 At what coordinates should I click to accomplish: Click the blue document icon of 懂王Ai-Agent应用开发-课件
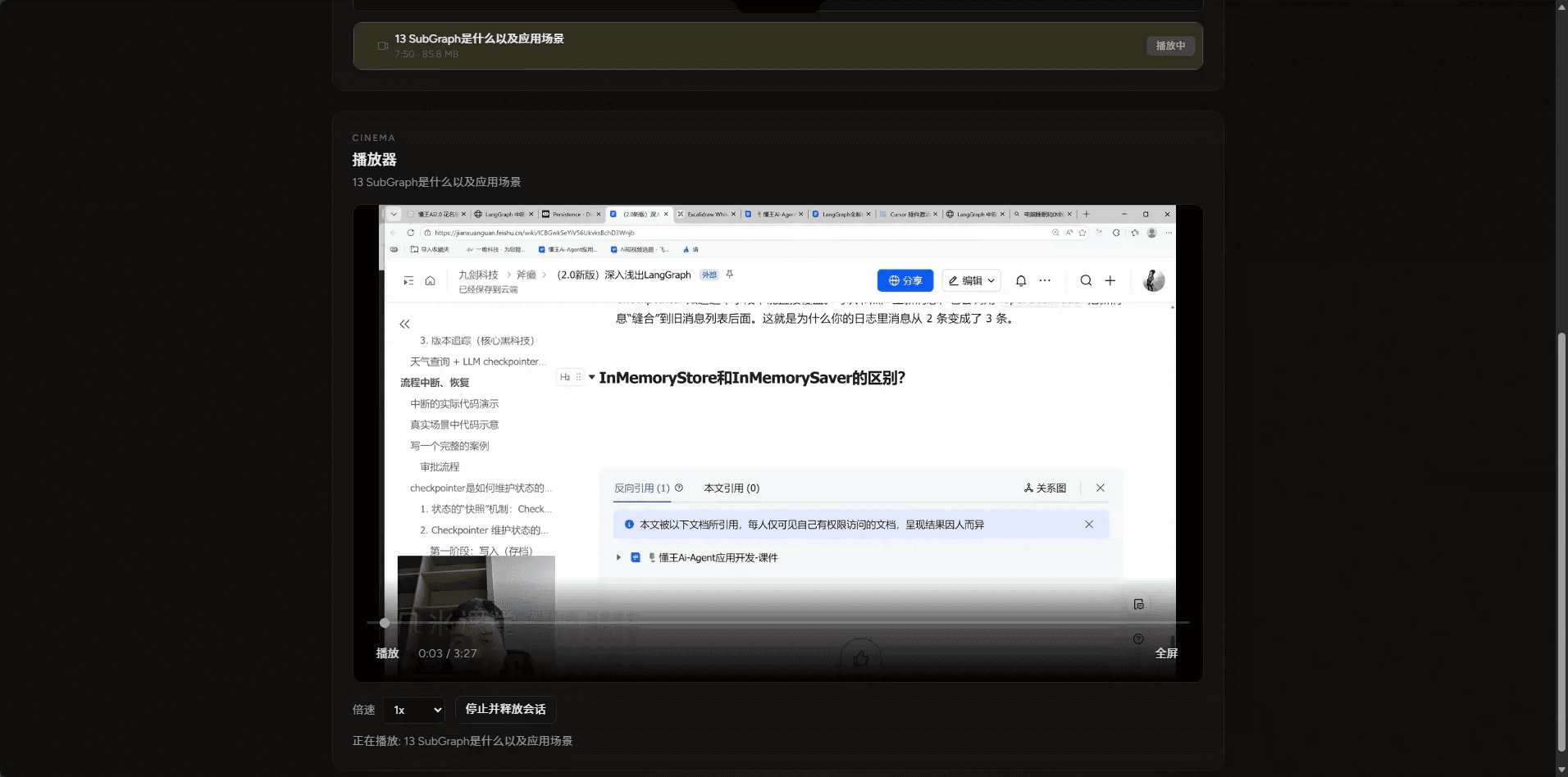point(636,557)
